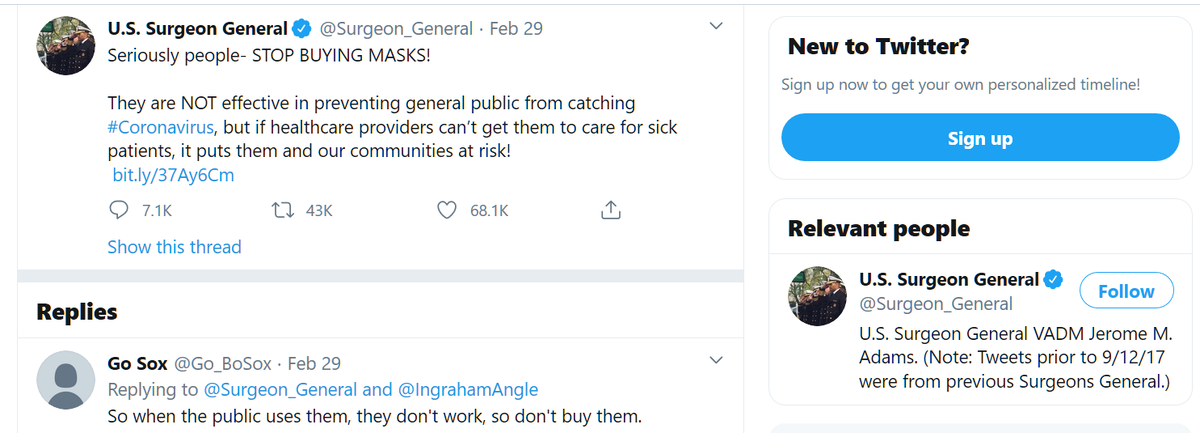Open the Surgeon General tweet options chevron
This screenshot has height=433, width=1200.
point(715,28)
